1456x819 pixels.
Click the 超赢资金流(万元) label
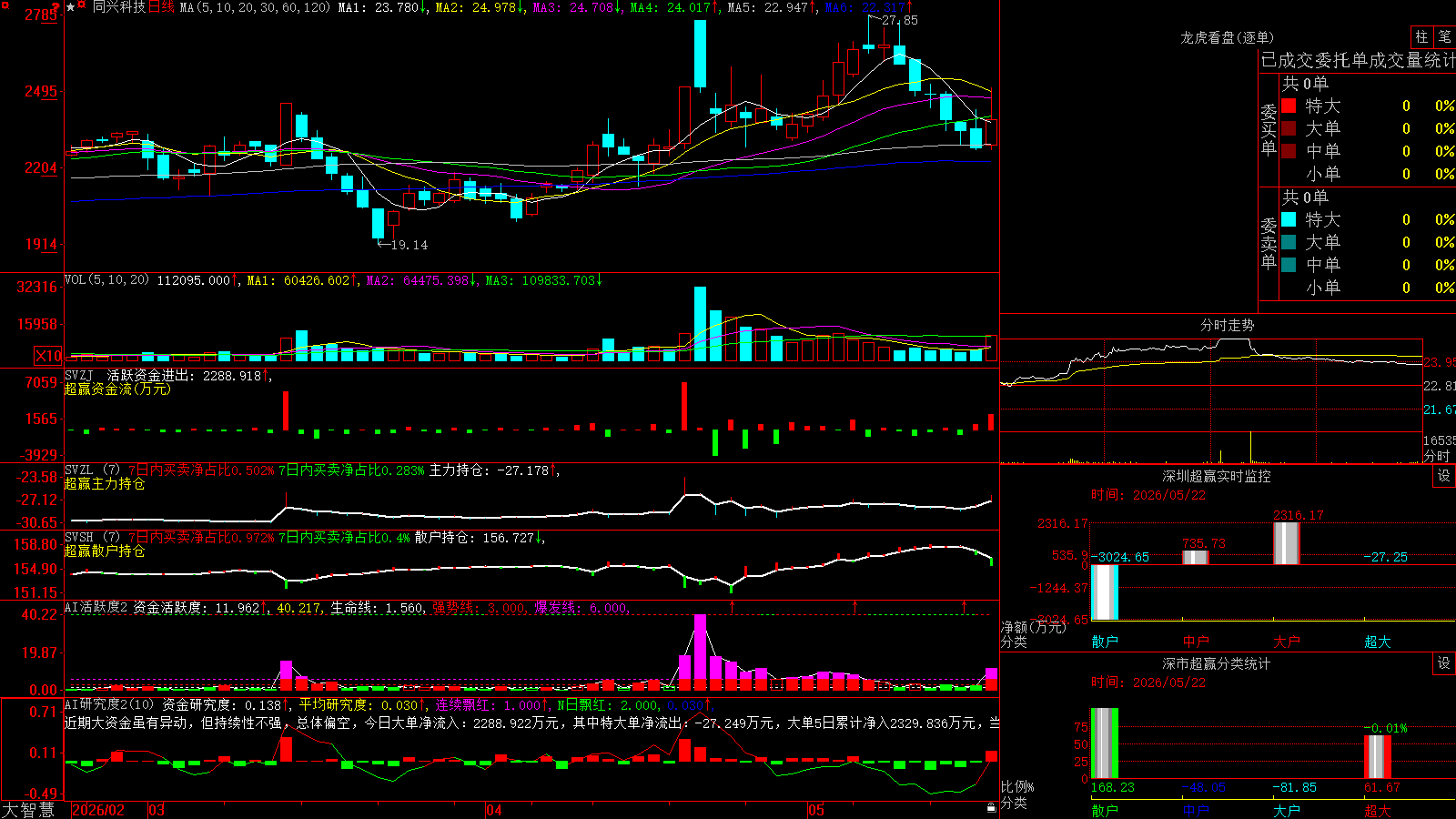(x=117, y=389)
